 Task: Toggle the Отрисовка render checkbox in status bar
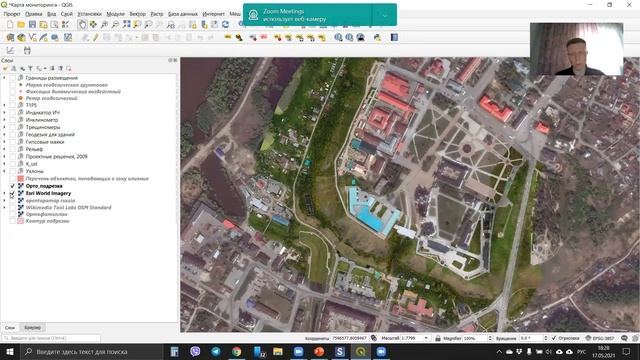pyautogui.click(x=554, y=338)
